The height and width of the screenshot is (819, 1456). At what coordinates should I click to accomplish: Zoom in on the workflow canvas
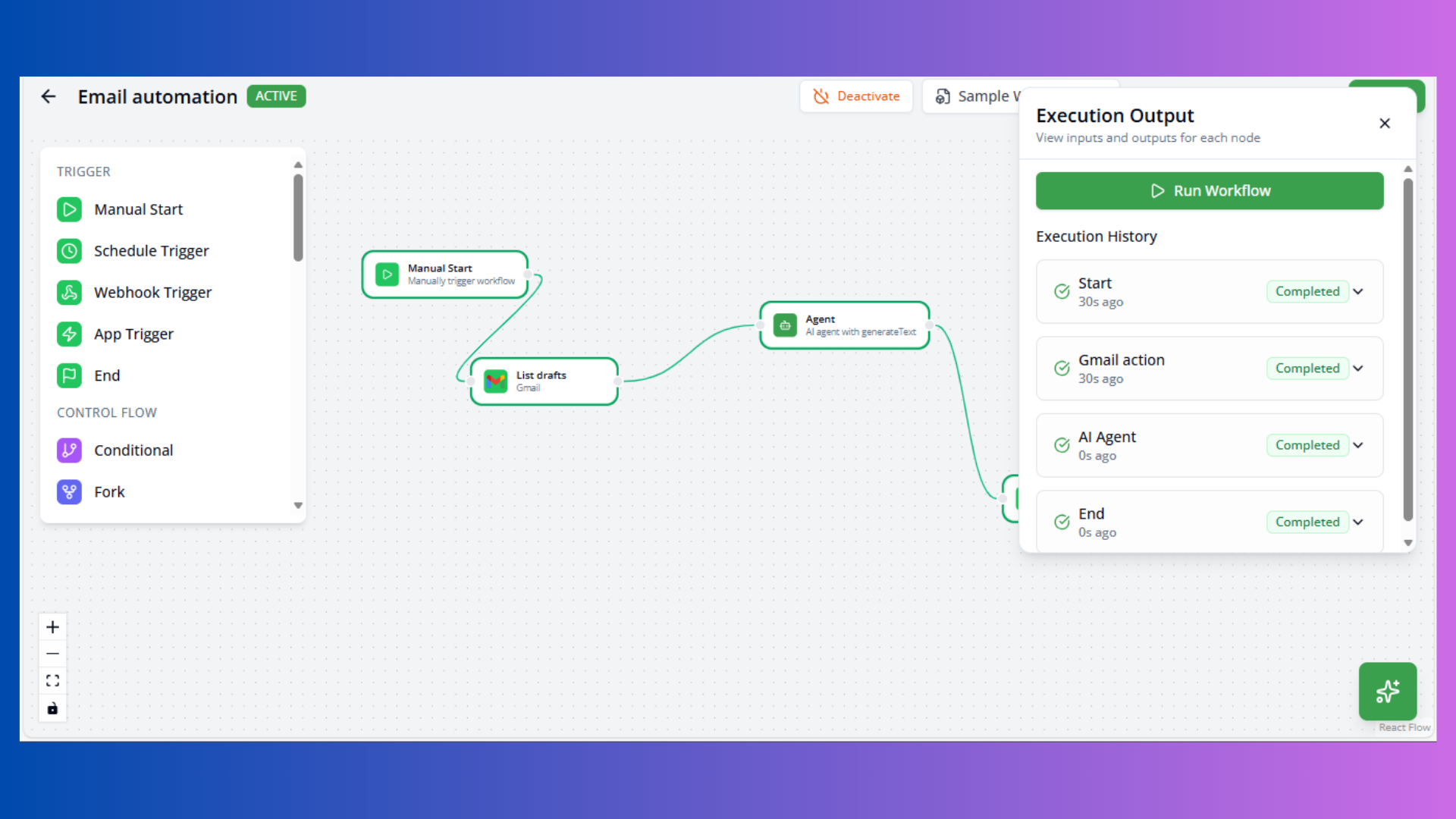(x=52, y=627)
